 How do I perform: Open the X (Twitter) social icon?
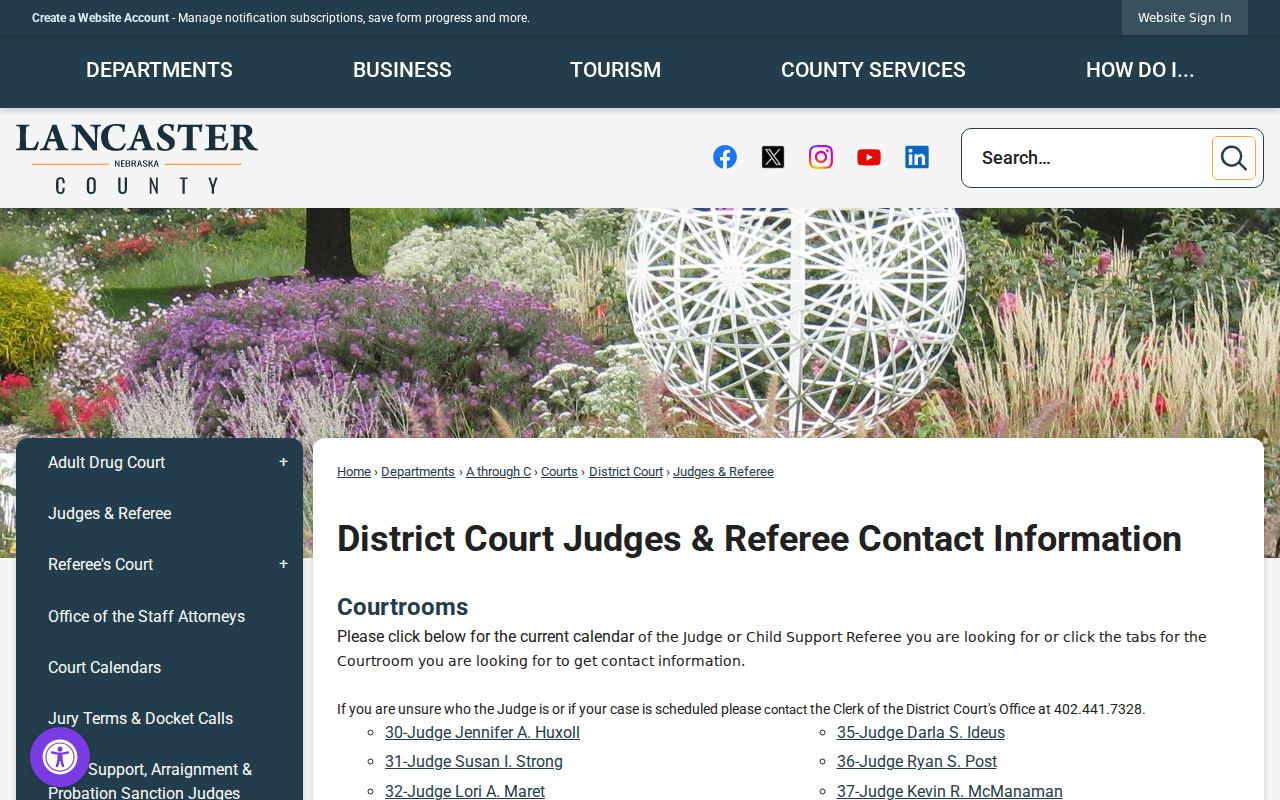pos(773,157)
